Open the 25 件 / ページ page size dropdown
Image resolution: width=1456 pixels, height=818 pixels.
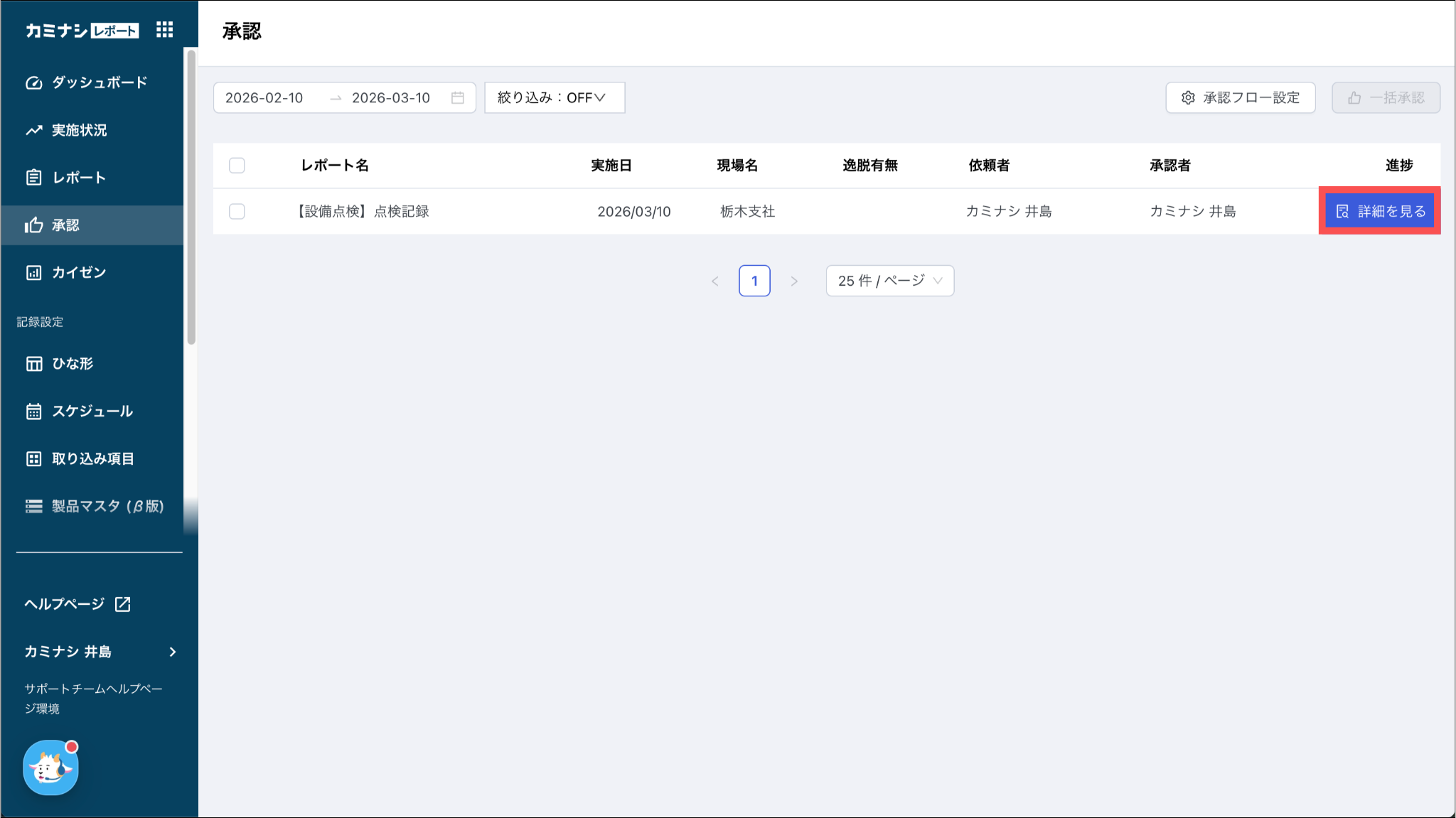tap(889, 281)
